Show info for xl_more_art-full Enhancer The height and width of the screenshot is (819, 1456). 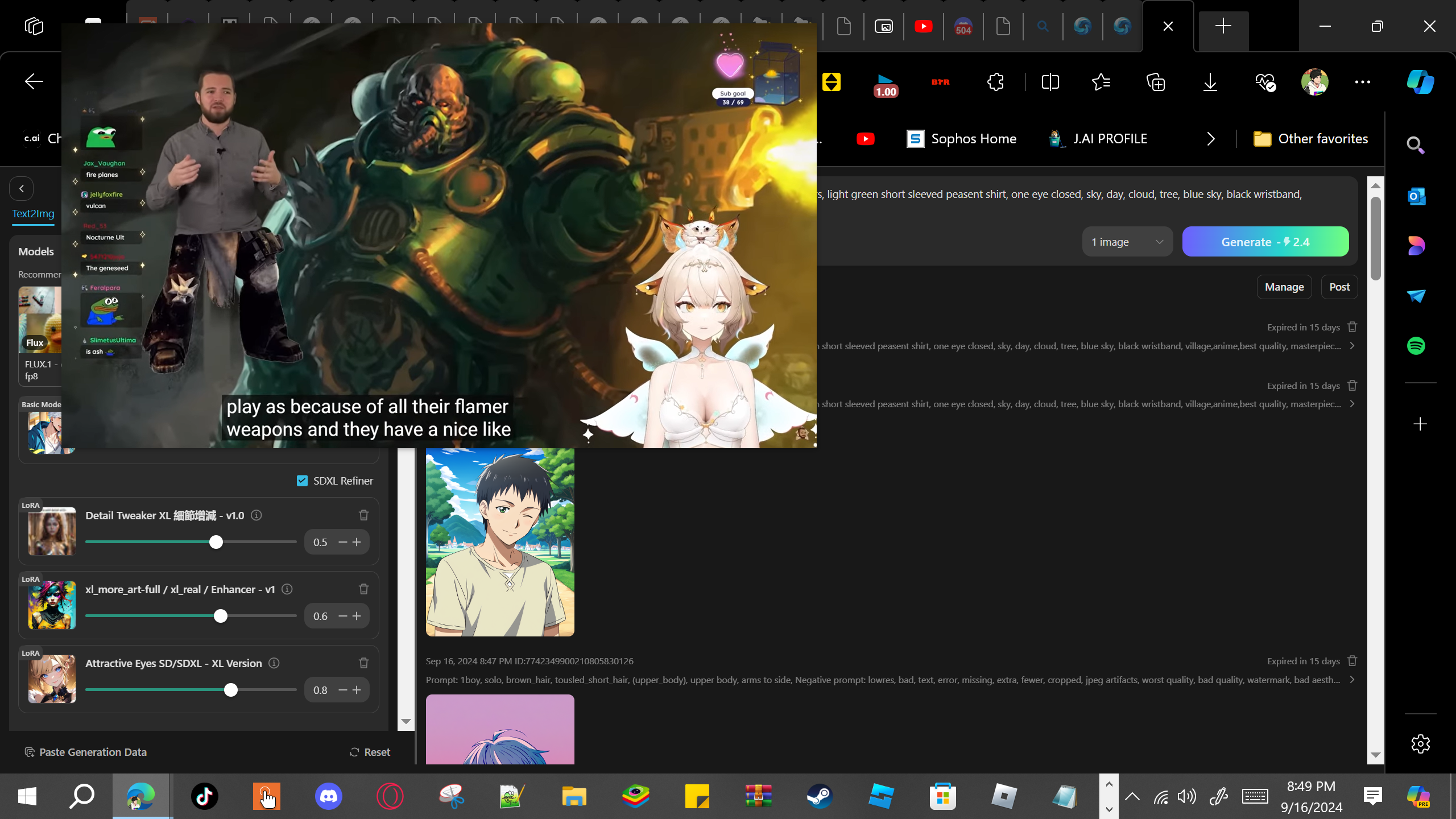coord(287,589)
